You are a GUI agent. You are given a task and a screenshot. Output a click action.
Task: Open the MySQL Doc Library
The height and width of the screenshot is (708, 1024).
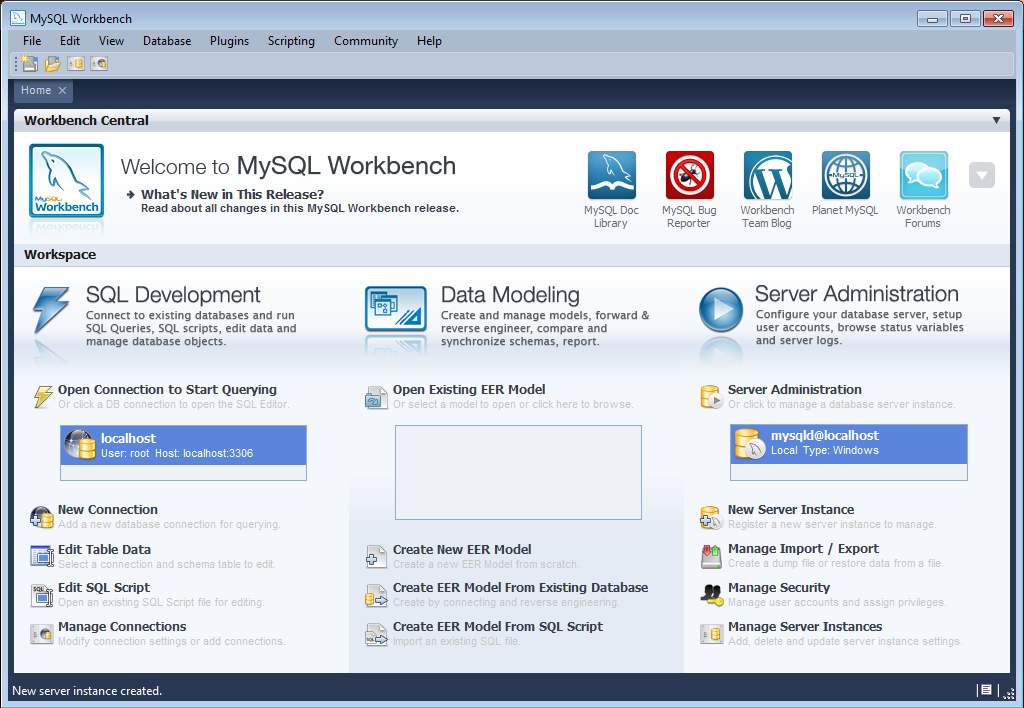(x=611, y=175)
